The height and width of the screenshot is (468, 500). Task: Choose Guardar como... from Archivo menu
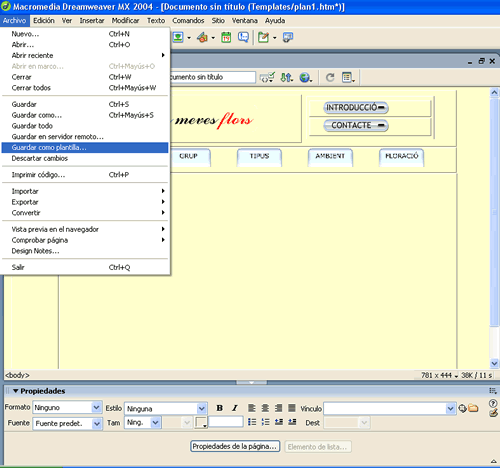(85, 115)
